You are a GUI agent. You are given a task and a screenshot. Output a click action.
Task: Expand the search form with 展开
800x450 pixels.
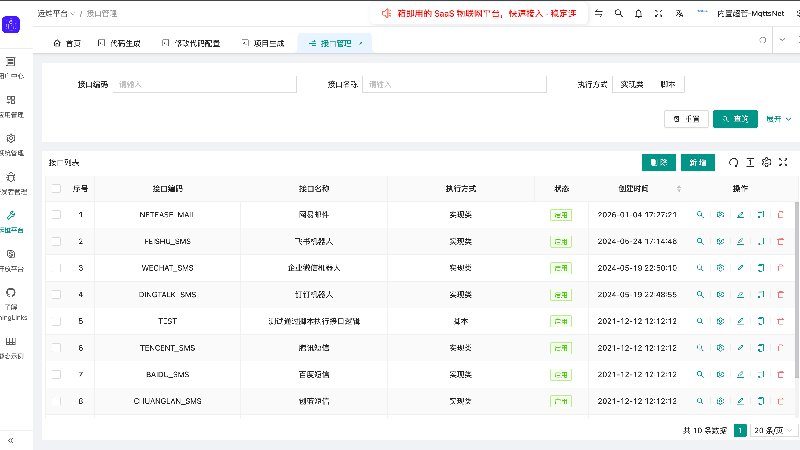779,119
